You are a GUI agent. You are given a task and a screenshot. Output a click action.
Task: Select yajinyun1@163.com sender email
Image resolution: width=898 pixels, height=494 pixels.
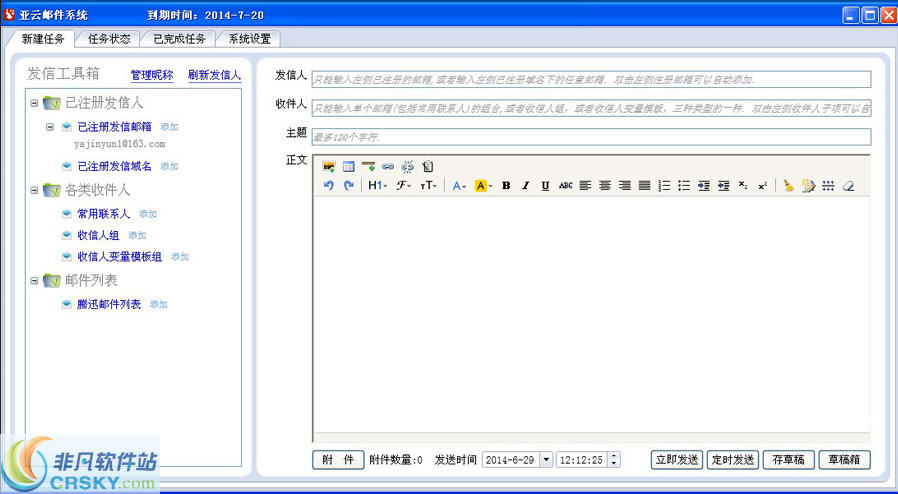pos(120,144)
